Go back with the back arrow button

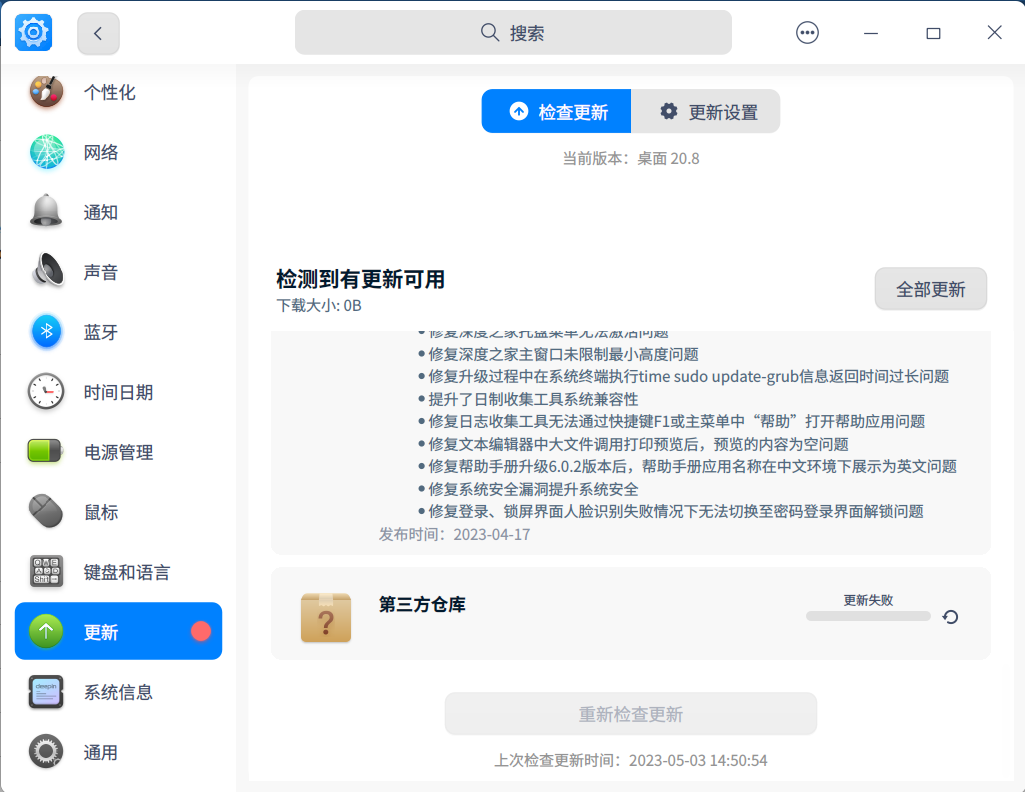98,33
